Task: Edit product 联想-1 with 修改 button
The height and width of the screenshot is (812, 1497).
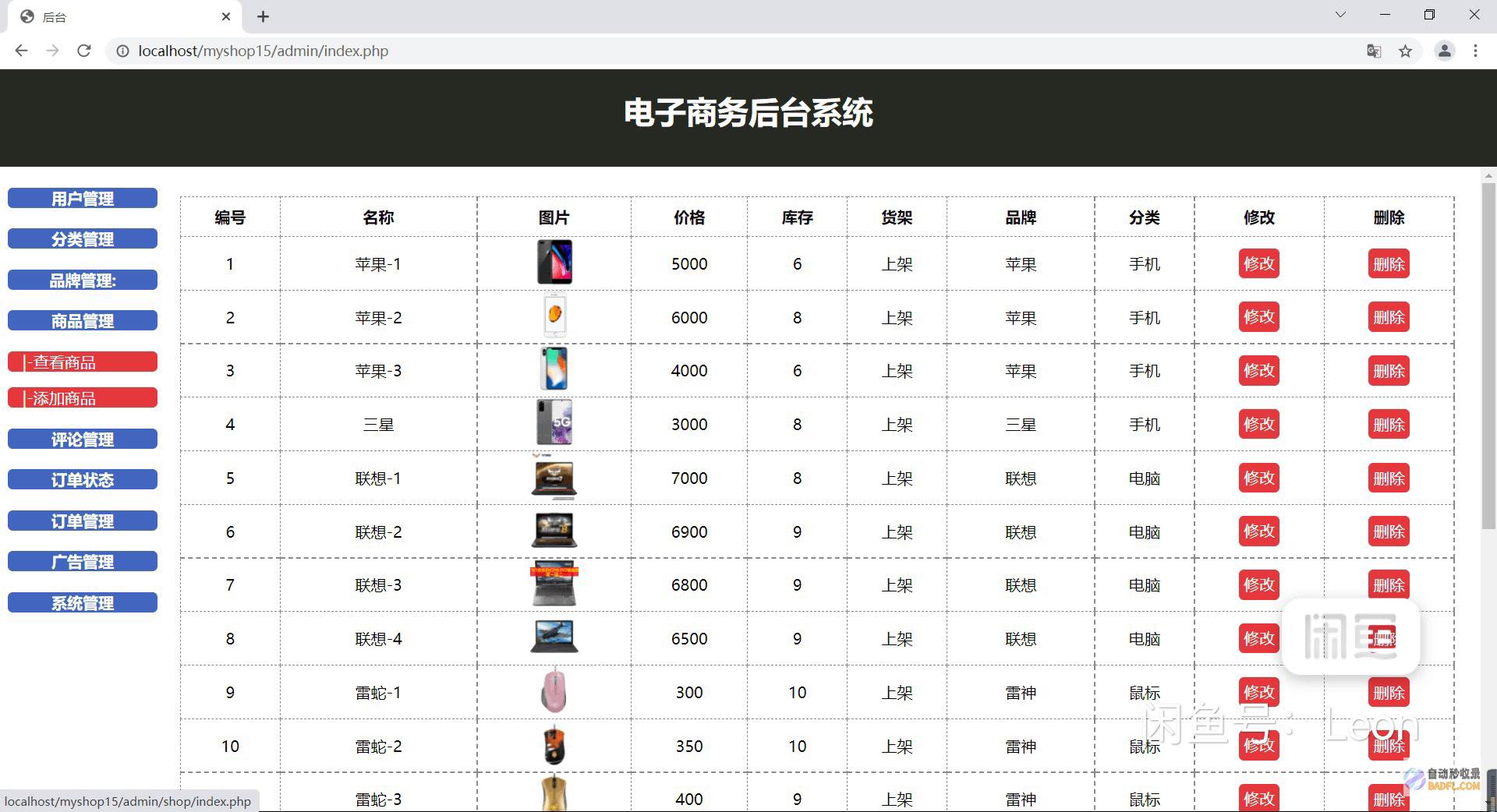Action: click(x=1258, y=478)
